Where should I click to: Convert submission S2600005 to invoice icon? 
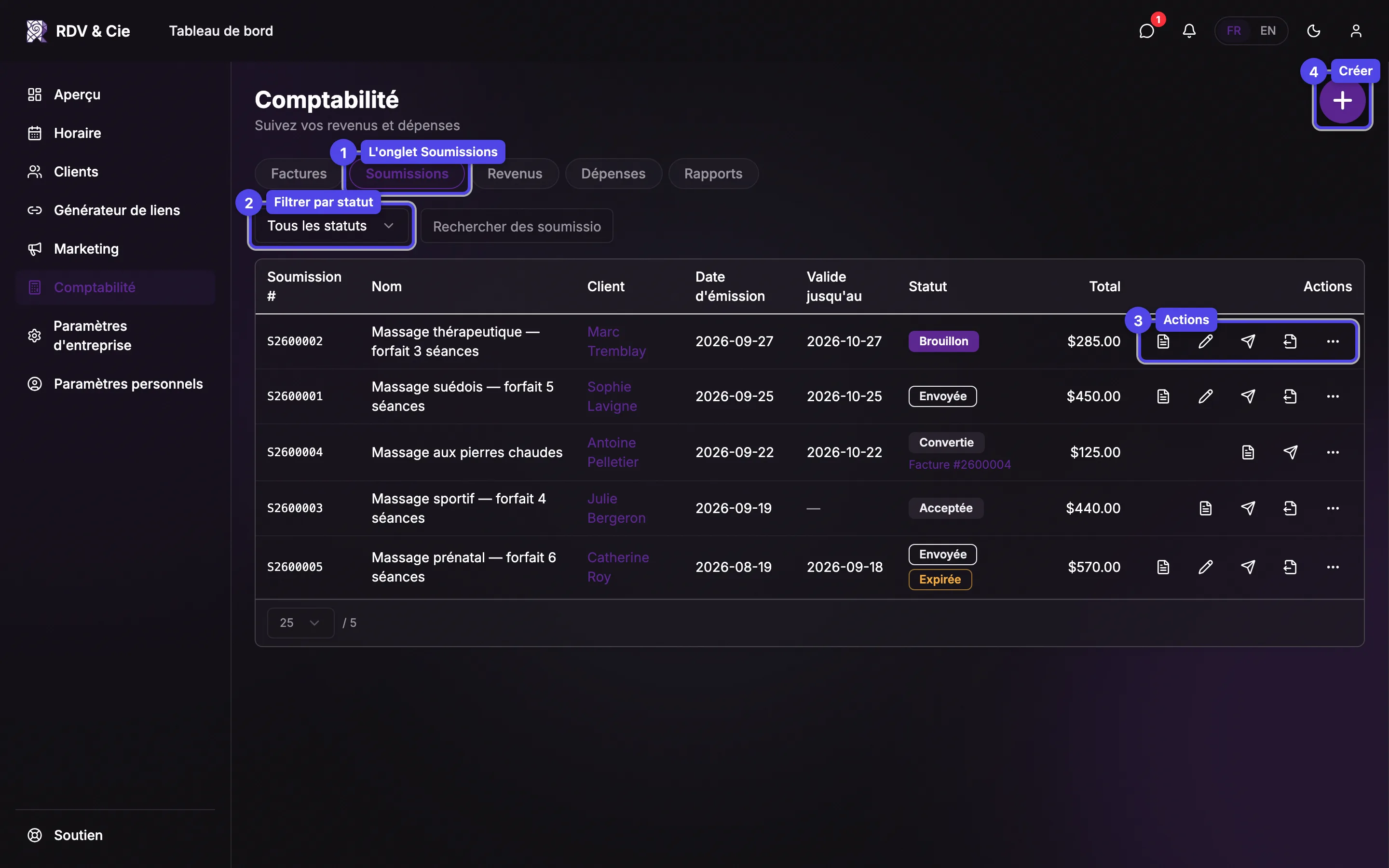tap(1290, 567)
